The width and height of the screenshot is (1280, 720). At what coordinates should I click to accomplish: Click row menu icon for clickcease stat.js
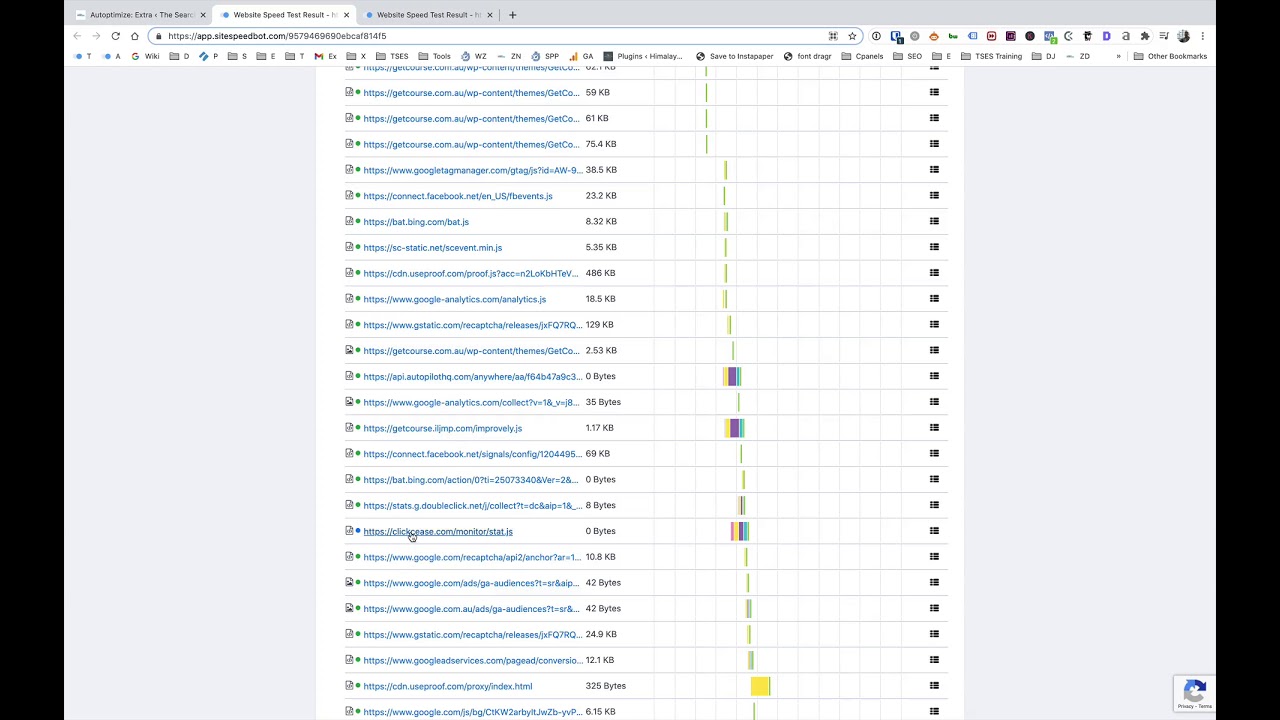pos(934,531)
